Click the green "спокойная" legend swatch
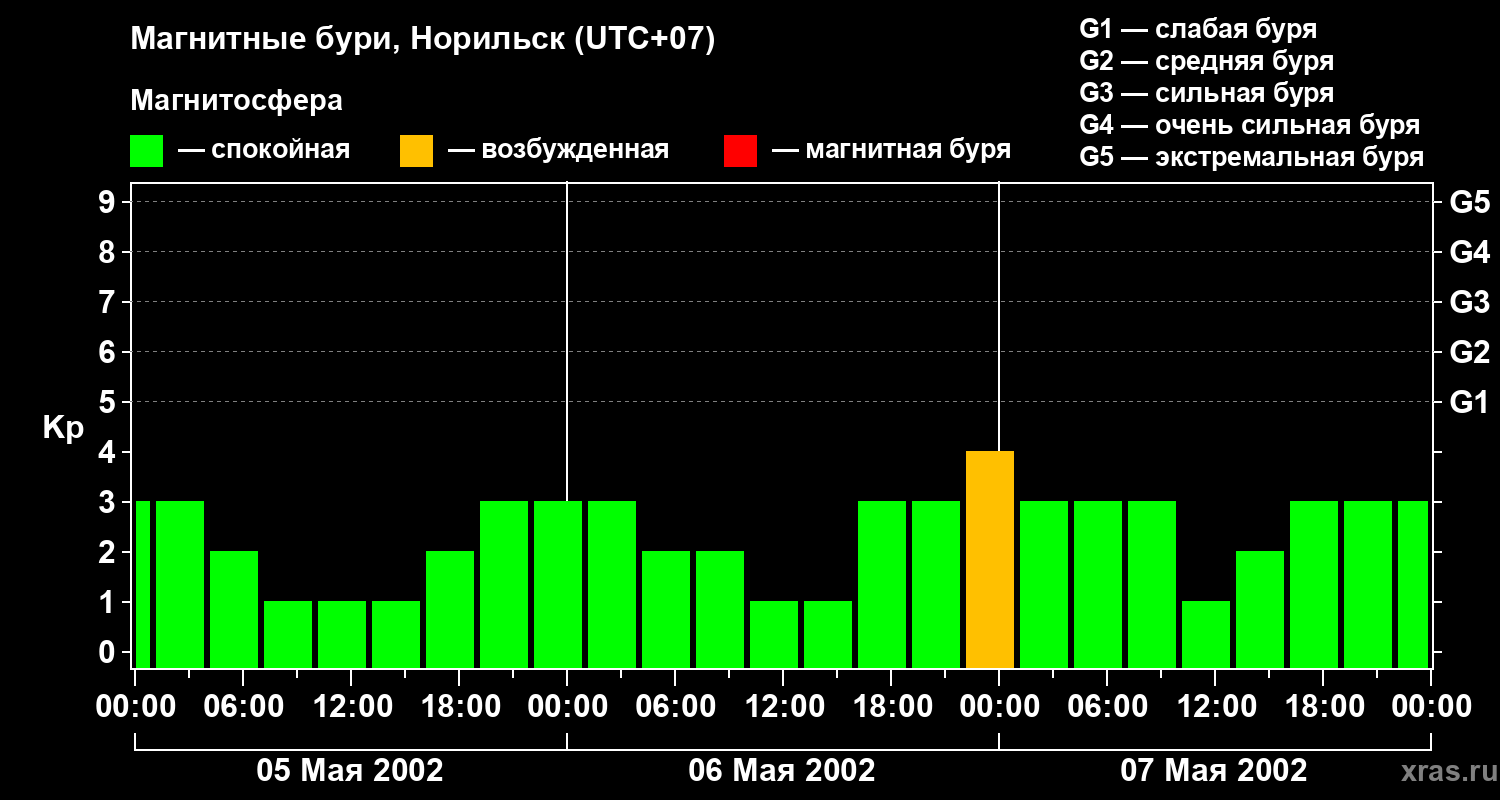This screenshot has height=800, width=1500. pos(147,151)
